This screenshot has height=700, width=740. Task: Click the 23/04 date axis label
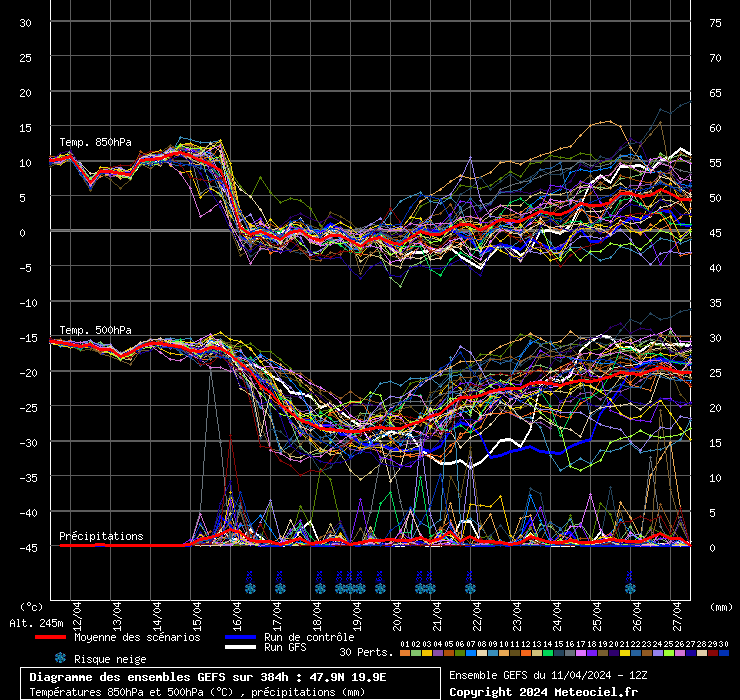pos(517,610)
